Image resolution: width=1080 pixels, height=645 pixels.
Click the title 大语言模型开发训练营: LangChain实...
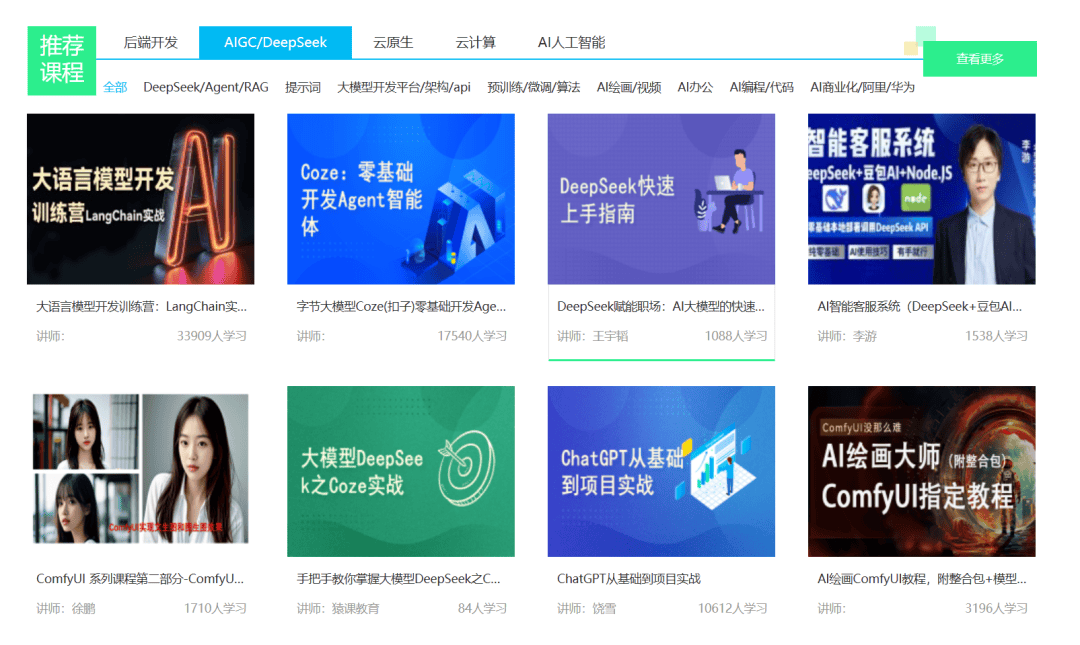tap(141, 307)
